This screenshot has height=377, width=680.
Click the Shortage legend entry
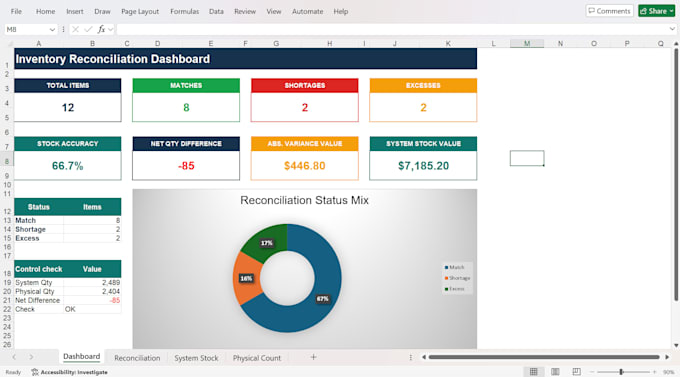(458, 278)
